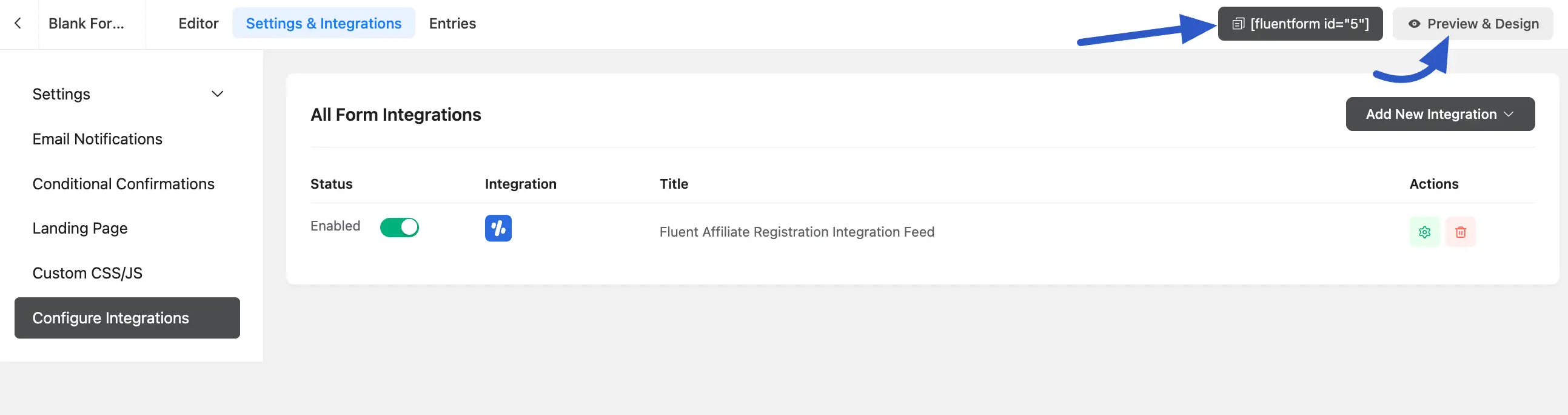The height and width of the screenshot is (415, 1568).
Task: Open the Add New Integration dropdown
Action: pos(1439,114)
